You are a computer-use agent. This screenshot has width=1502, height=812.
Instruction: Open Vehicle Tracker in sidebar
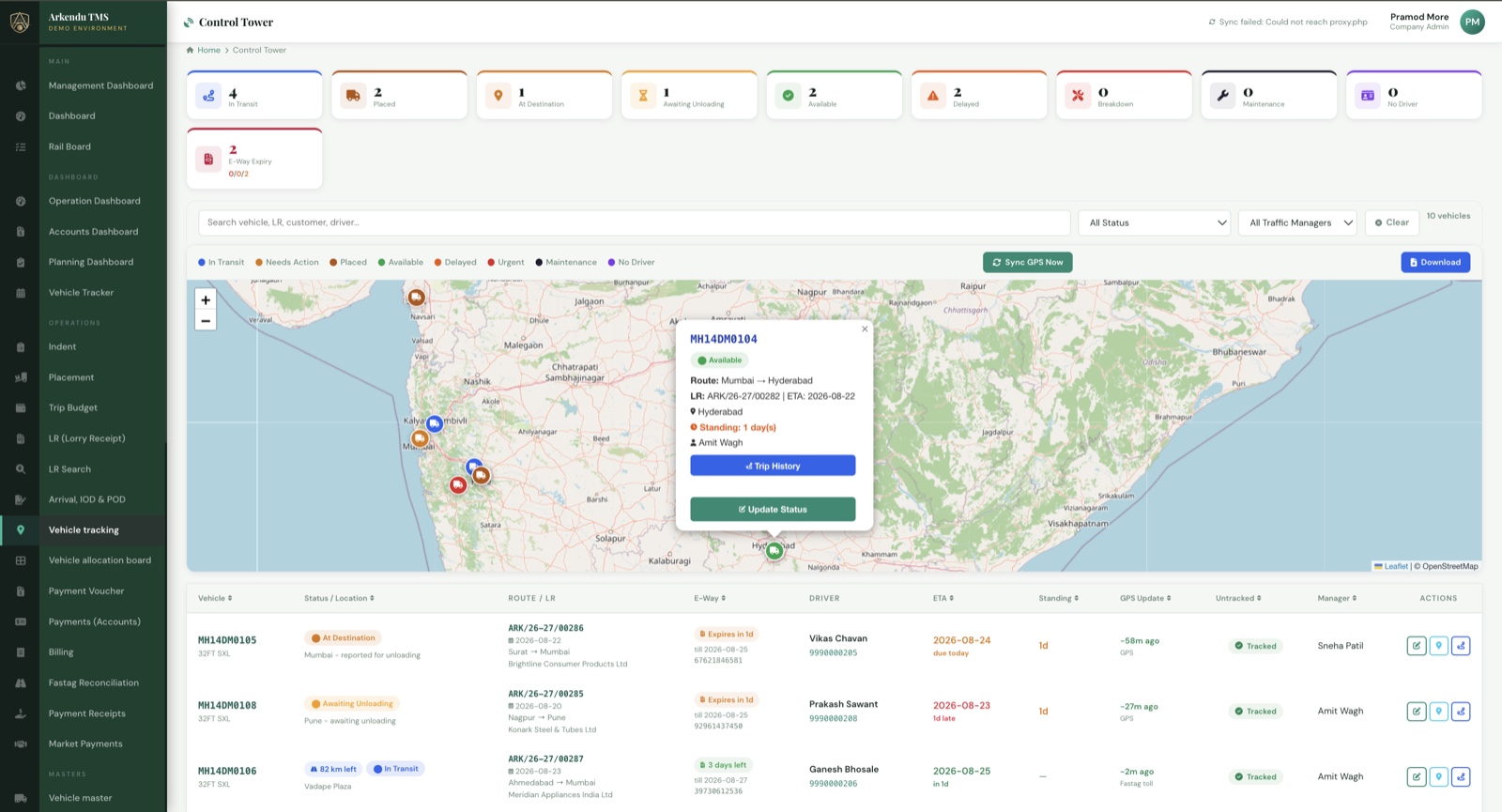click(84, 292)
